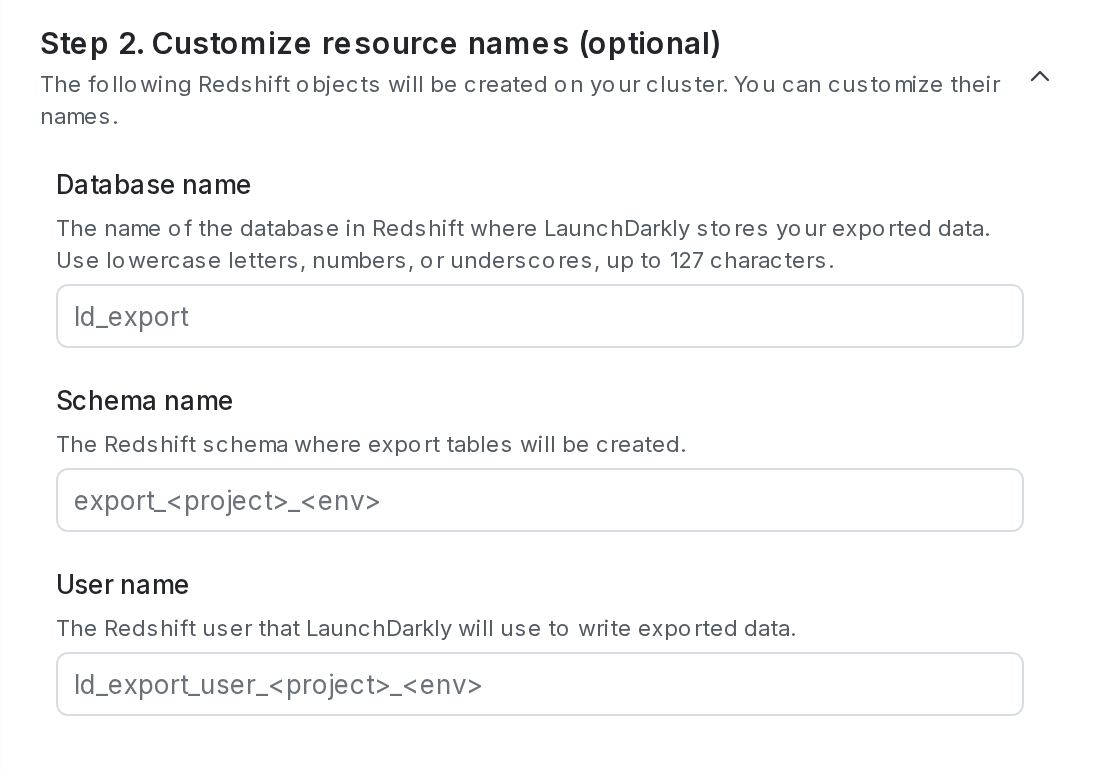The width and height of the screenshot is (1116, 772).
Task: Click the 'Schema name' label
Action: [x=144, y=401]
